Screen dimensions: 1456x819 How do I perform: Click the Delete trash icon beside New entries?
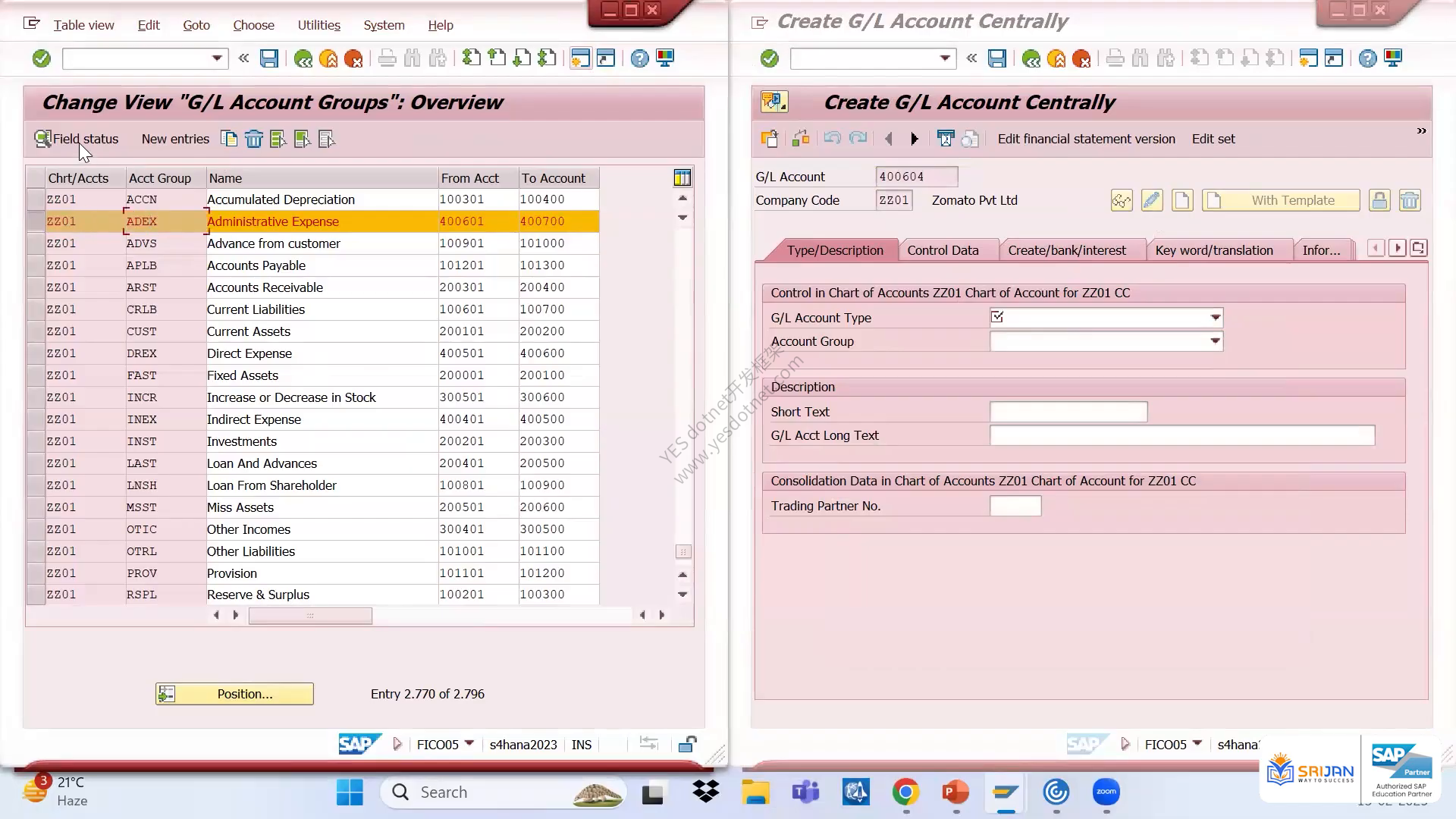point(254,139)
